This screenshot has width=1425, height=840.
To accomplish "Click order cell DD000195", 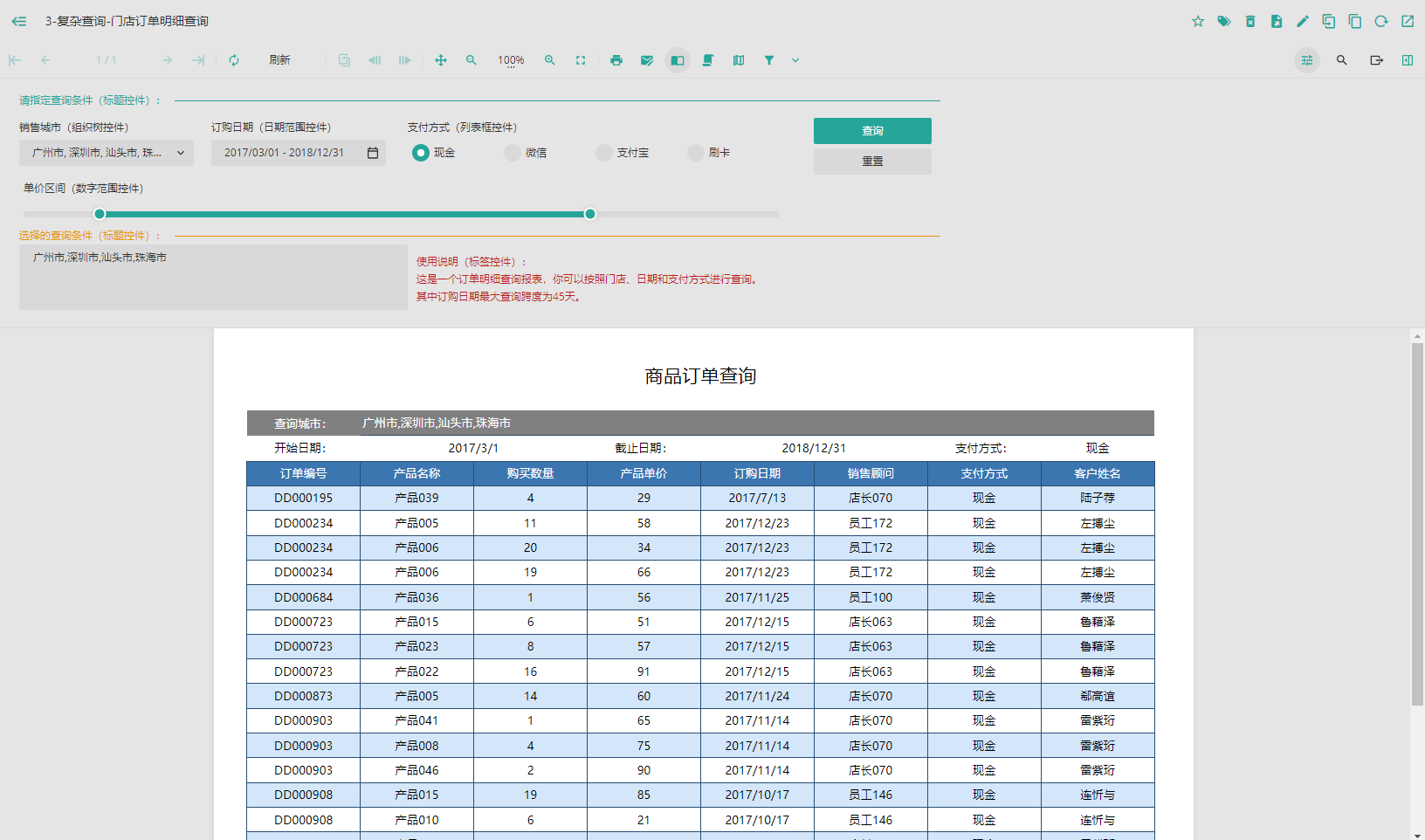I will point(303,498).
